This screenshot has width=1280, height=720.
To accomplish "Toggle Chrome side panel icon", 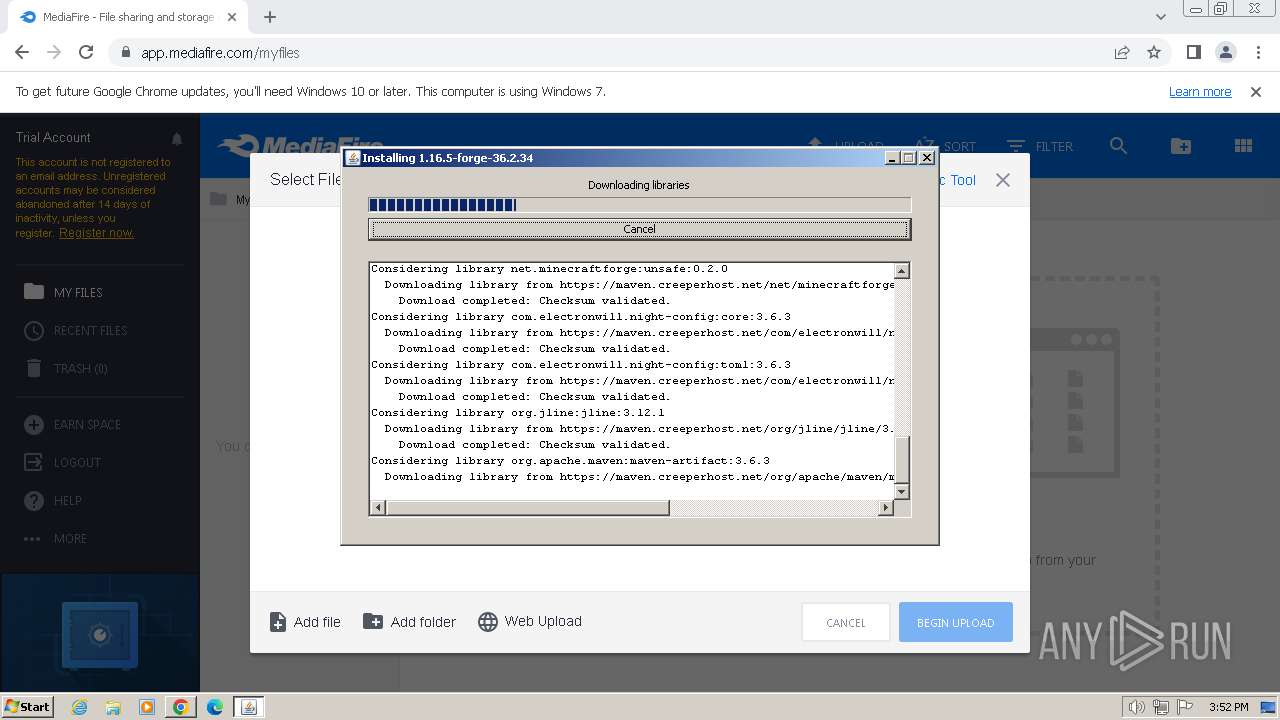I will (x=1193, y=52).
